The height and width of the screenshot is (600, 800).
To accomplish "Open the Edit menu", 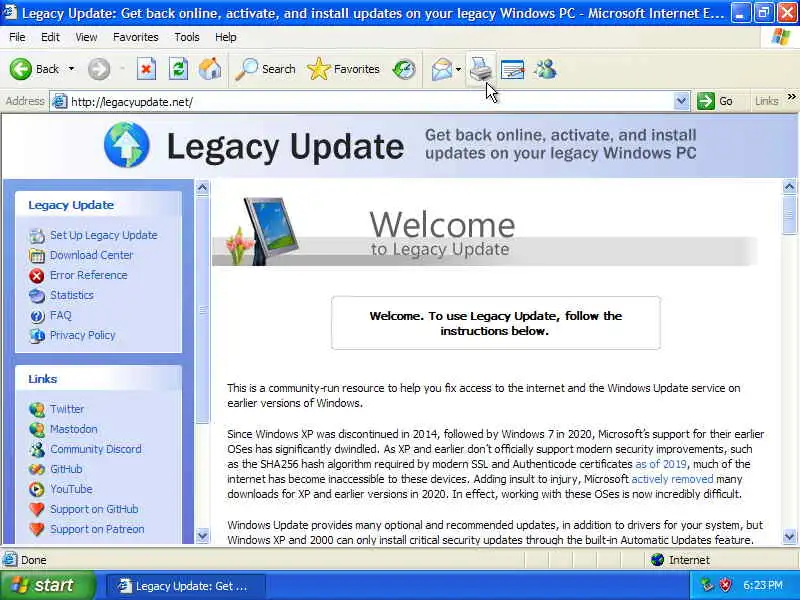I will tap(50, 37).
